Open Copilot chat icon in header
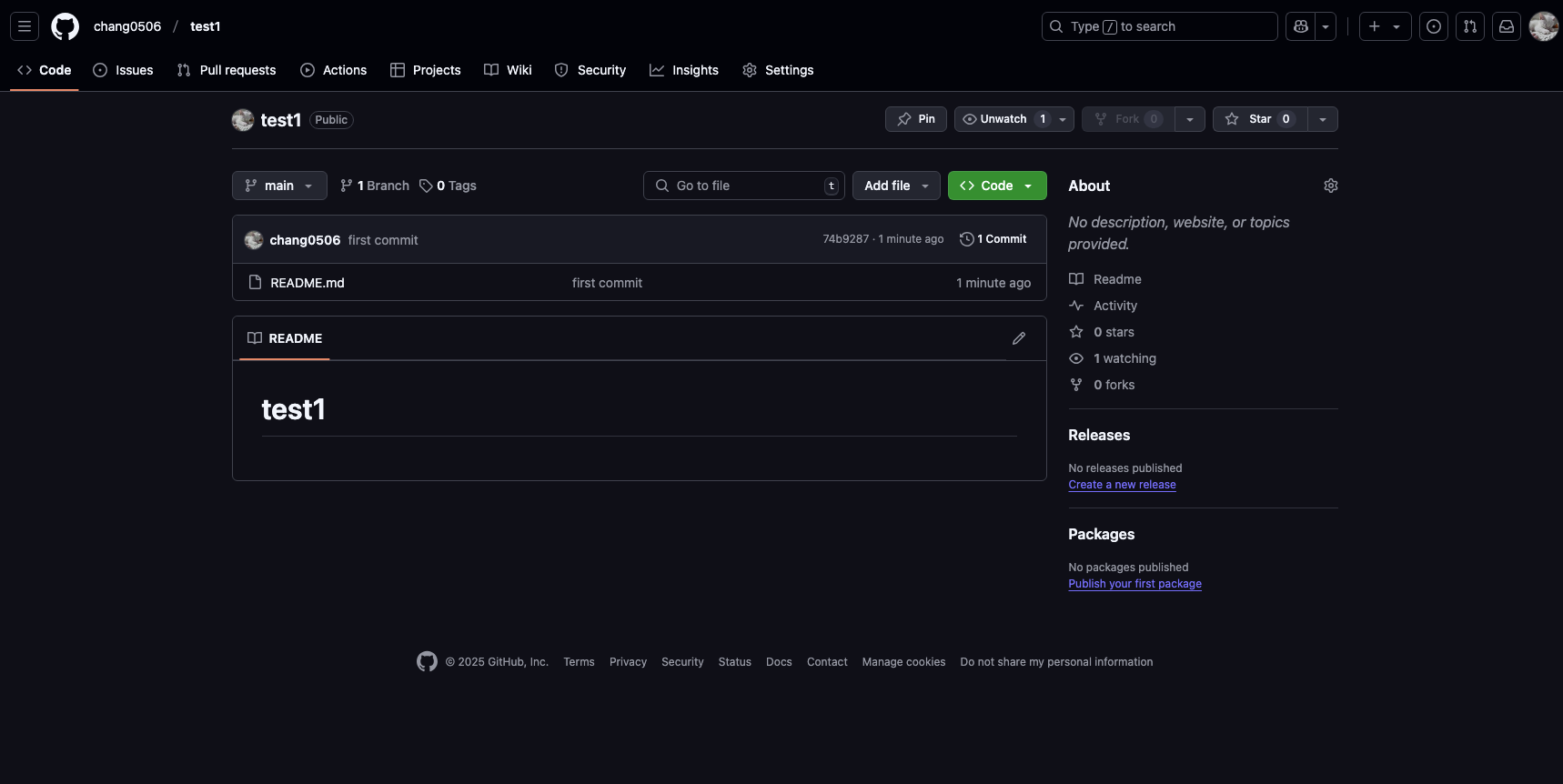Screen dimensions: 1563x784 1301,26
